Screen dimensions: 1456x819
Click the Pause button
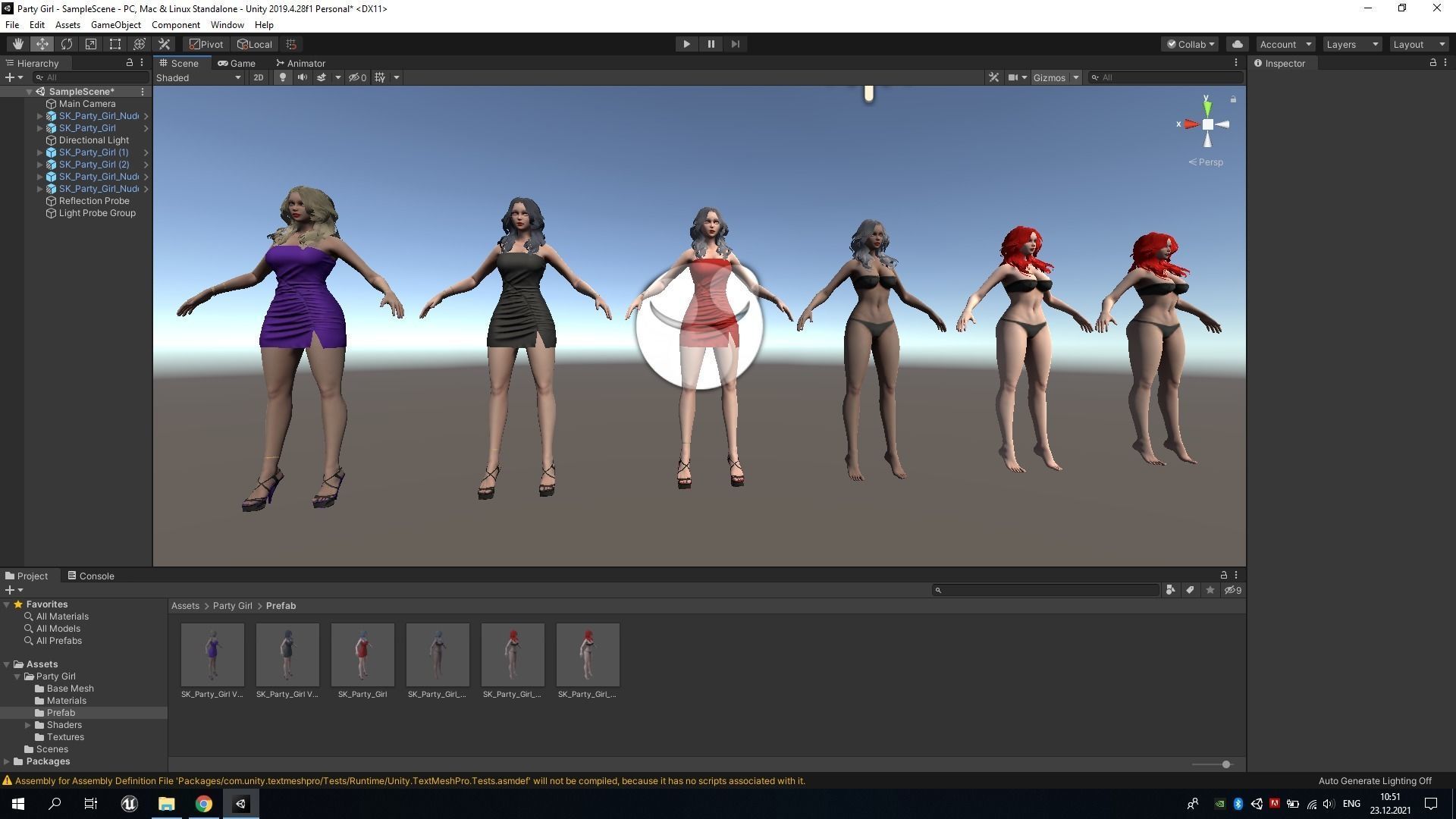click(x=711, y=44)
